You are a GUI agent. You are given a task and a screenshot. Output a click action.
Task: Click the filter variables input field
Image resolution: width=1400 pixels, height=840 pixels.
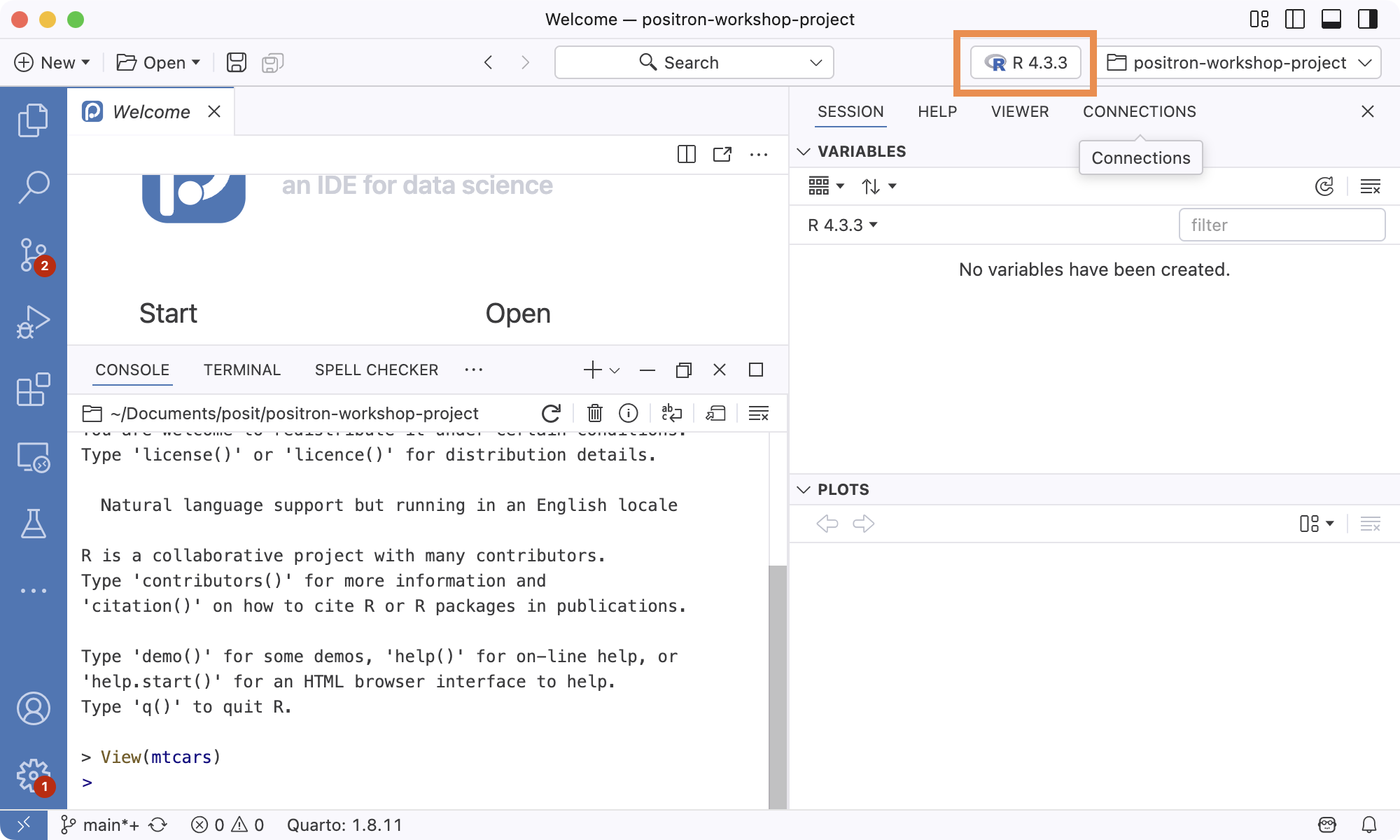point(1282,225)
